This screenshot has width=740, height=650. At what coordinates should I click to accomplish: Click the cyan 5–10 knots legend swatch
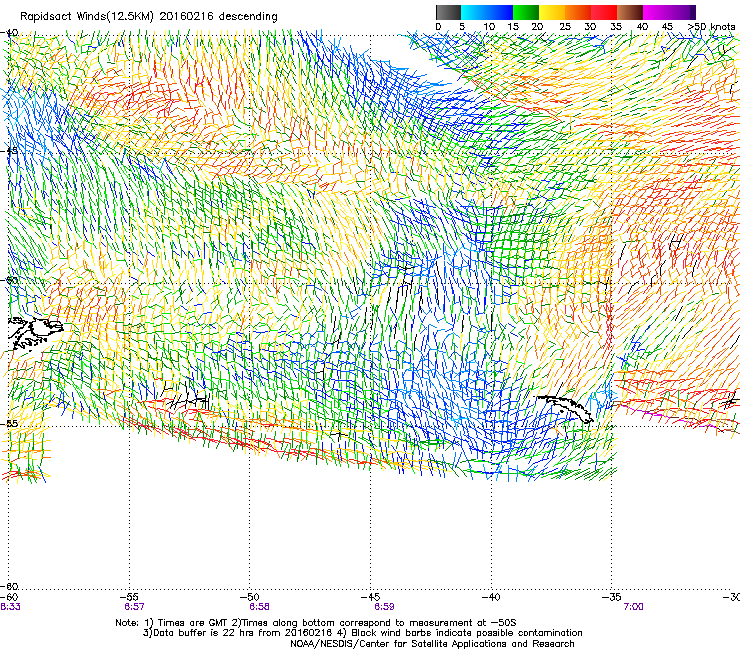point(474,12)
